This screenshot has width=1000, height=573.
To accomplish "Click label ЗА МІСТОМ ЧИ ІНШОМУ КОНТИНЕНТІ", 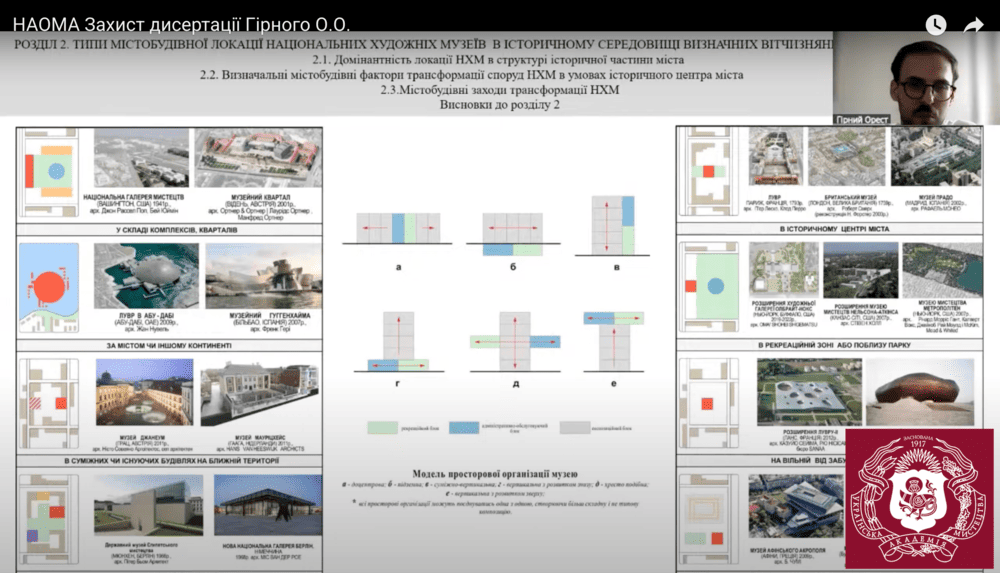I will [169, 346].
